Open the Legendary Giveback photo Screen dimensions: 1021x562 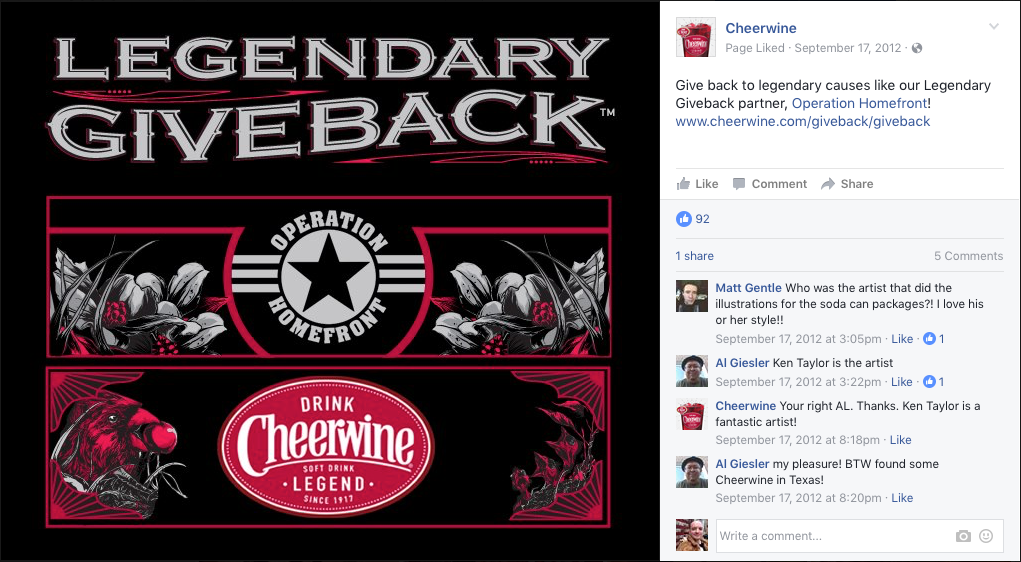[x=329, y=281]
